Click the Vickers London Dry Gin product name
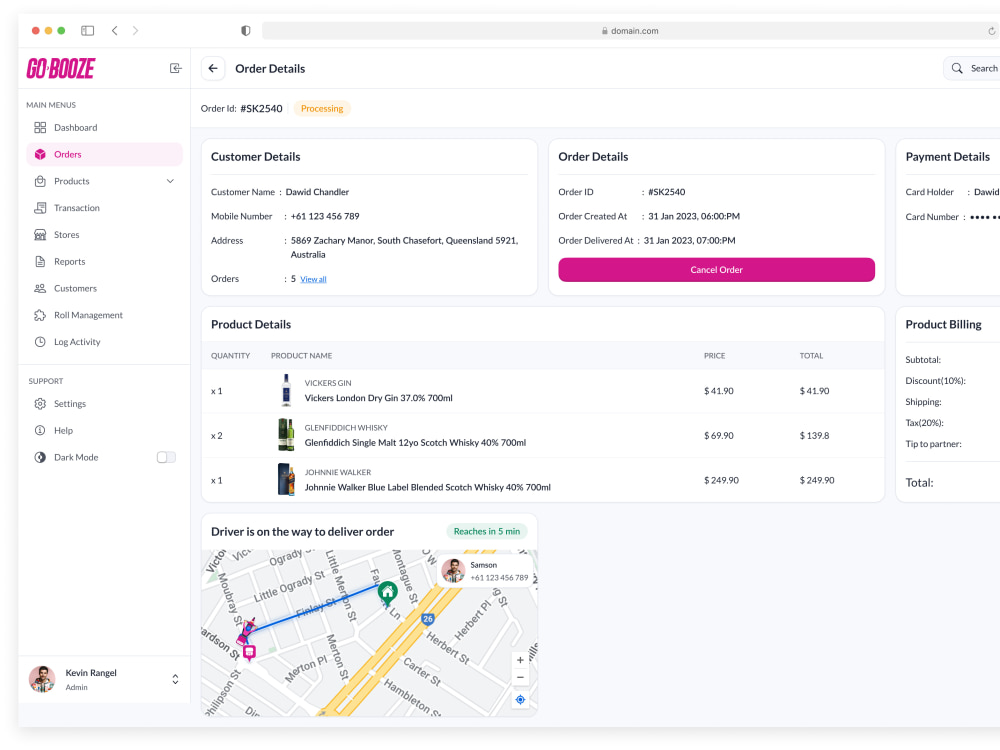1000x750 pixels. coord(379,398)
